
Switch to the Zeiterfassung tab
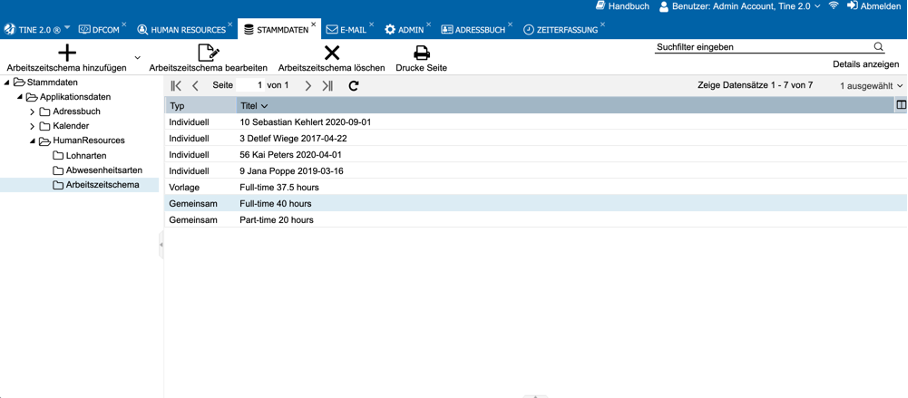pyautogui.click(x=561, y=30)
